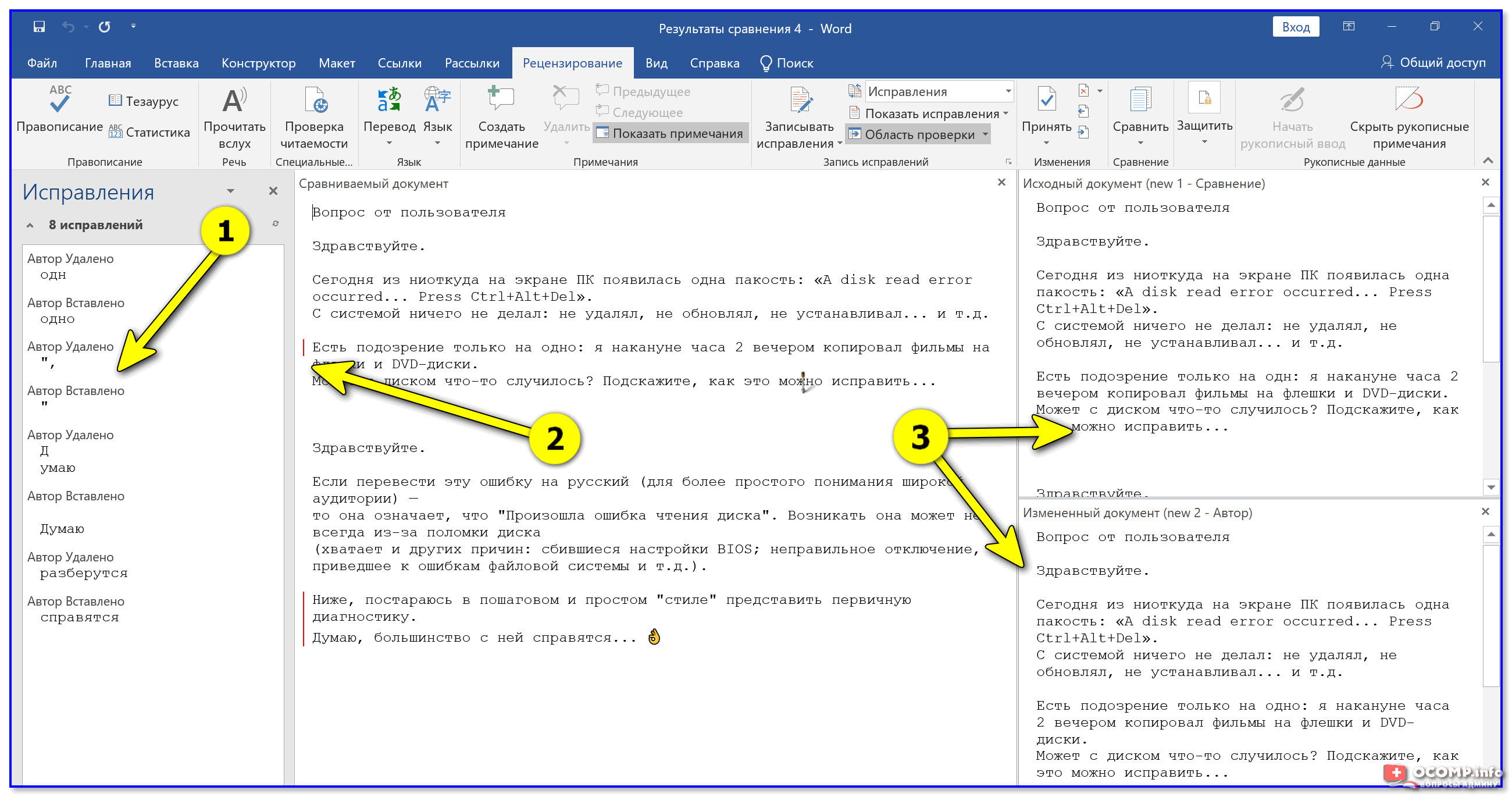The image size is (1512, 797).
Task: Close the Исправления pane
Action: pyautogui.click(x=273, y=191)
